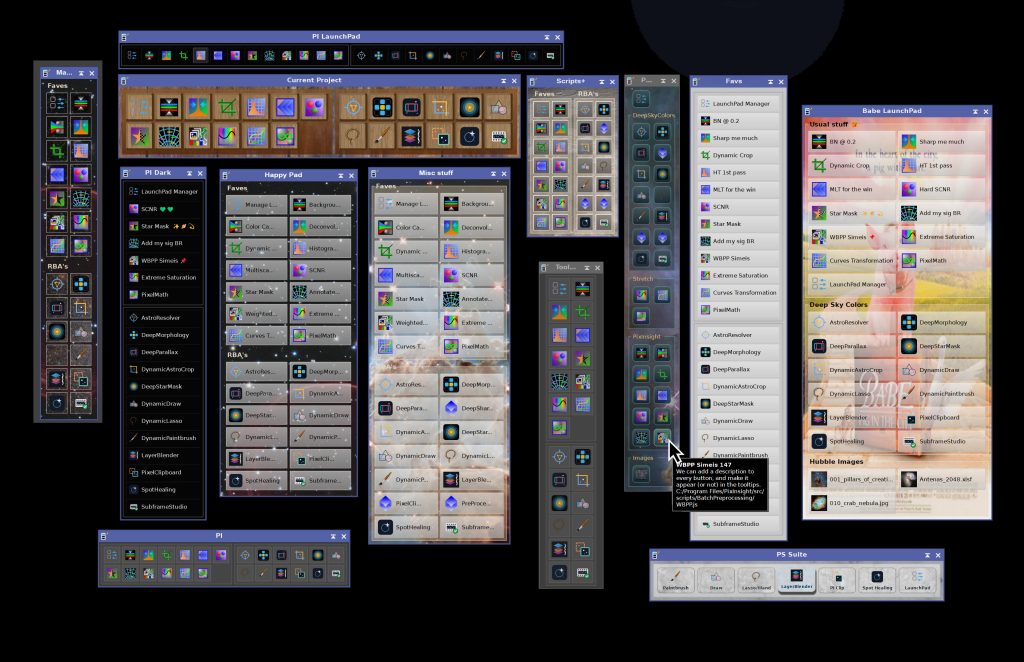Open DeepStarMask icon in the Tool... window
The width and height of the screenshot is (1024, 662).
pyautogui.click(x=560, y=503)
